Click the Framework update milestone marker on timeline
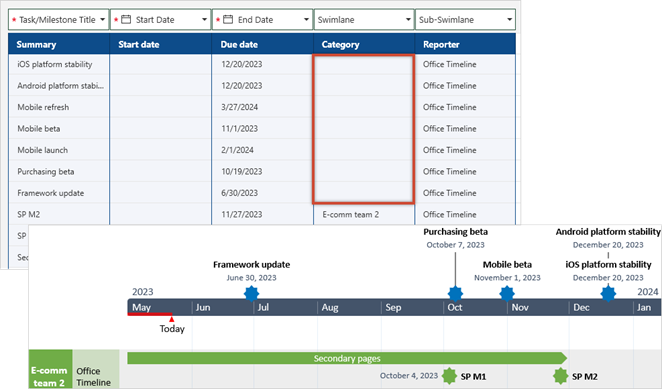 click(251, 294)
